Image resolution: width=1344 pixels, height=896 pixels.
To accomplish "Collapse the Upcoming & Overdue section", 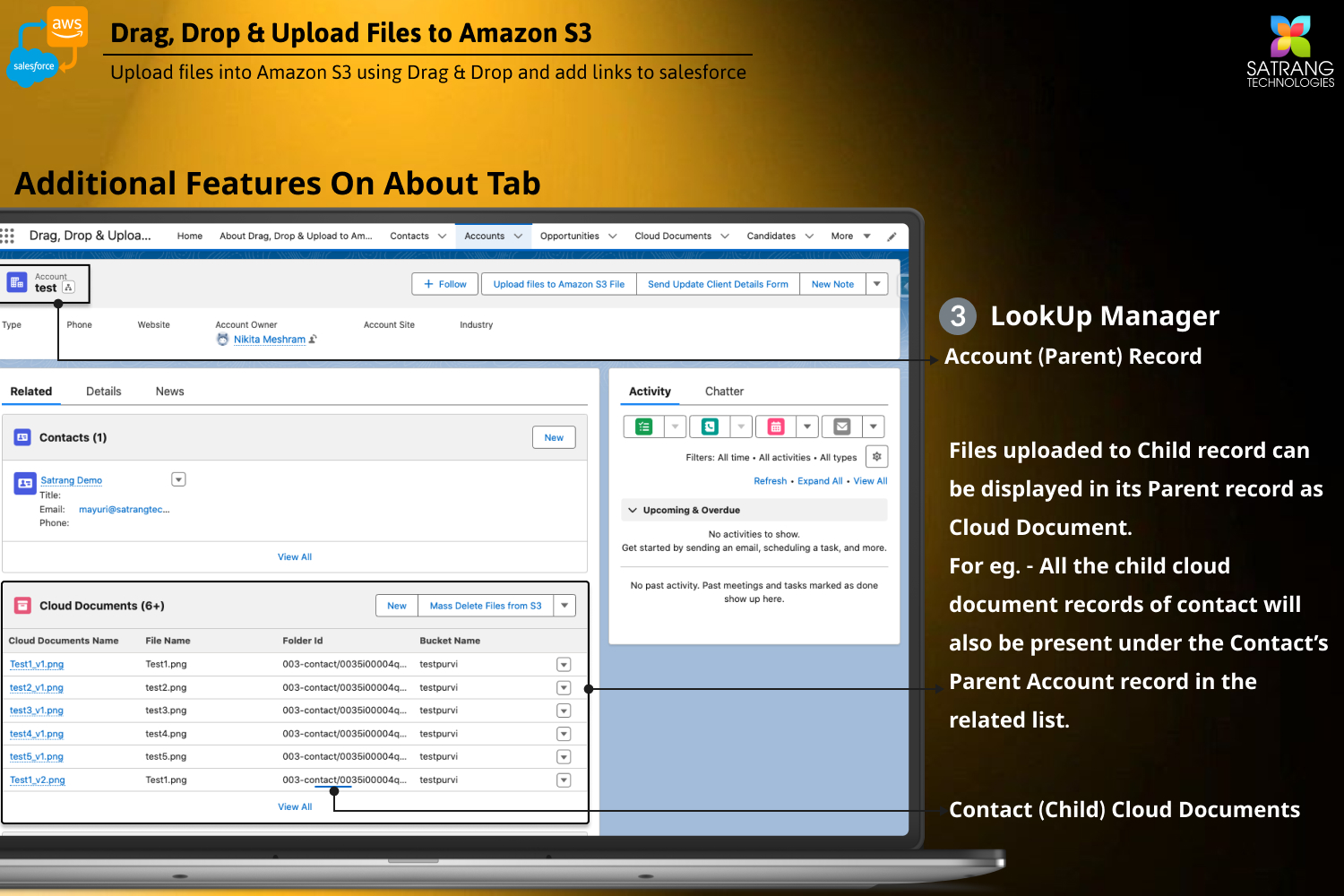I will [x=633, y=510].
